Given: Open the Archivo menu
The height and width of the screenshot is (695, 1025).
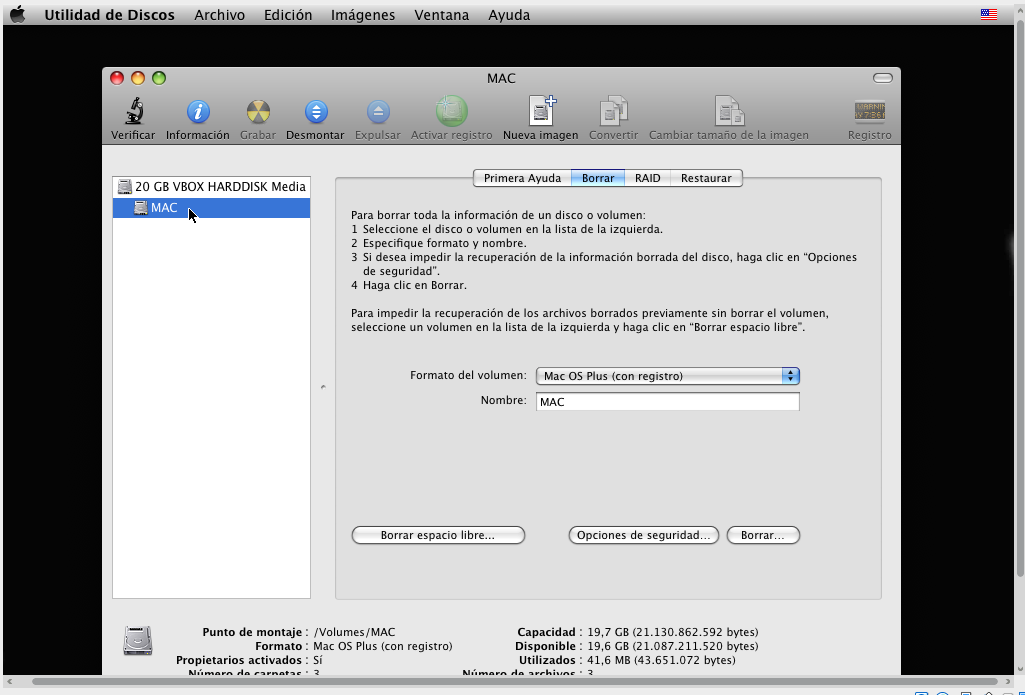Looking at the screenshot, I should tap(220, 14).
